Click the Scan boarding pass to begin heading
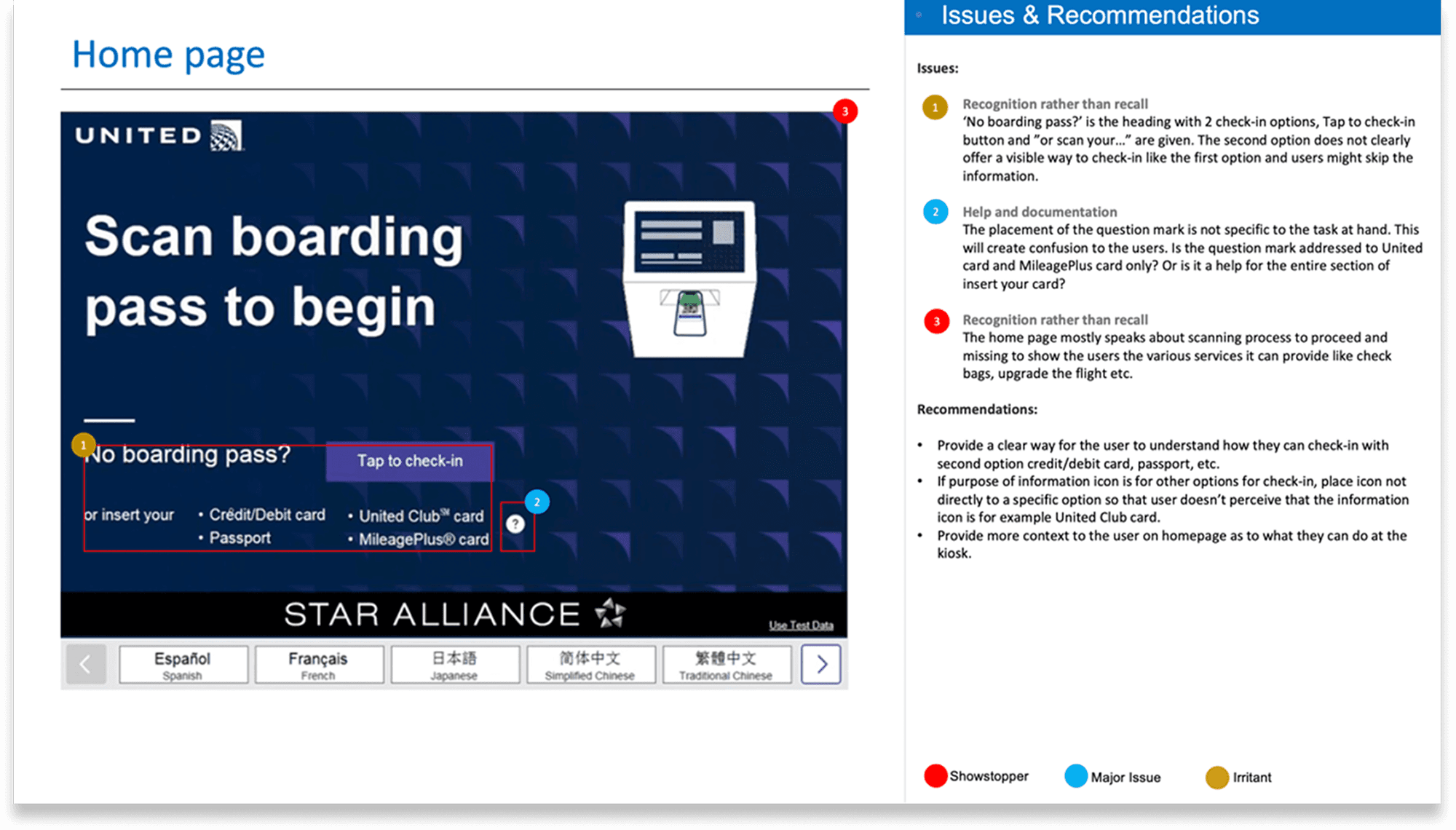 click(274, 272)
